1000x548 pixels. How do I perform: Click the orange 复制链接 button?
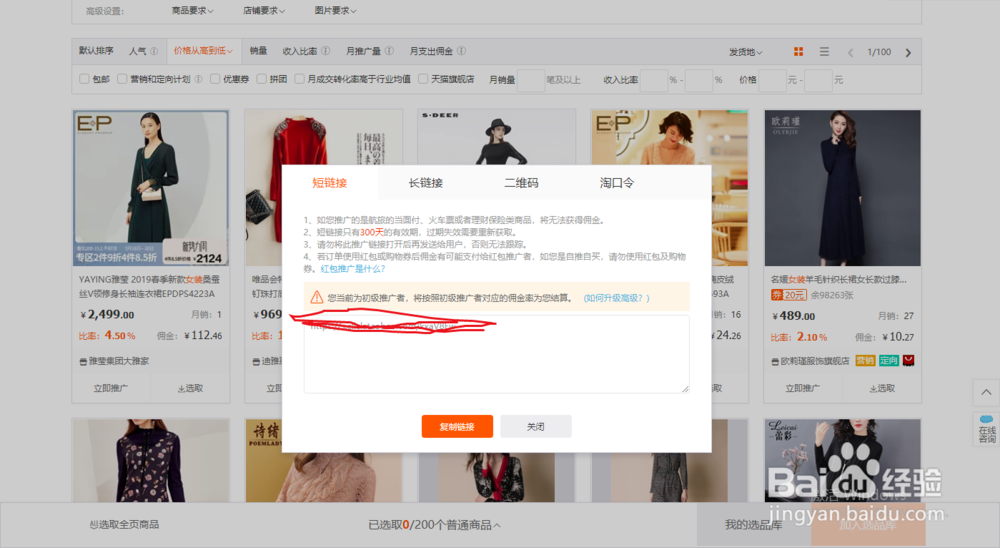point(457,426)
